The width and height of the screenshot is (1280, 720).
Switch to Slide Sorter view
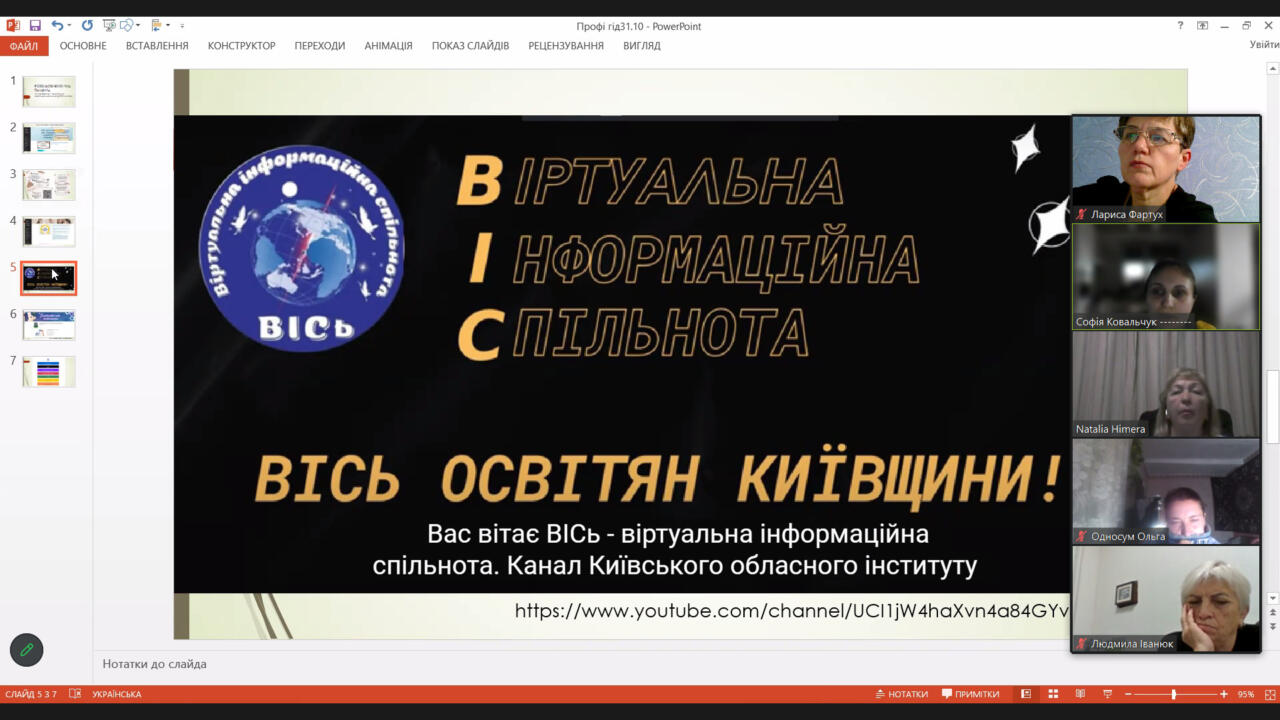tap(1053, 694)
